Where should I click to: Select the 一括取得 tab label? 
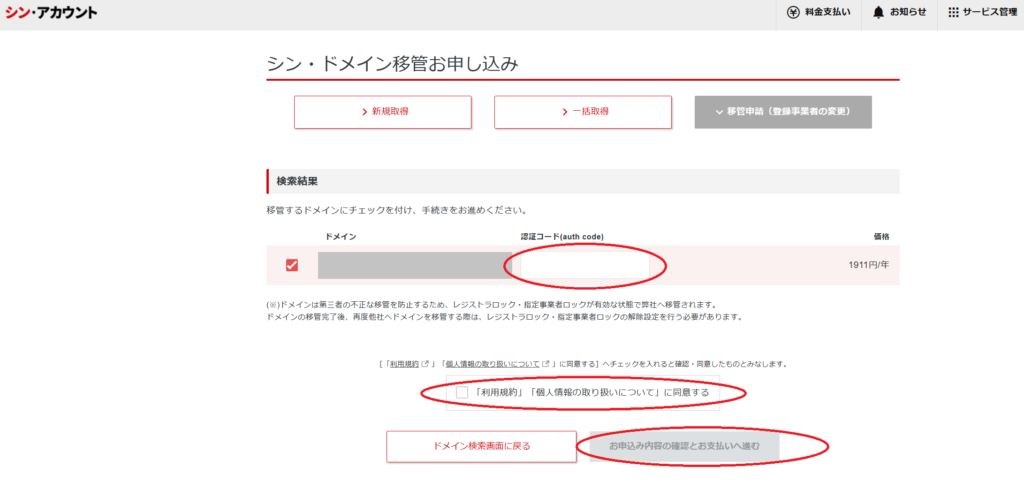point(591,112)
